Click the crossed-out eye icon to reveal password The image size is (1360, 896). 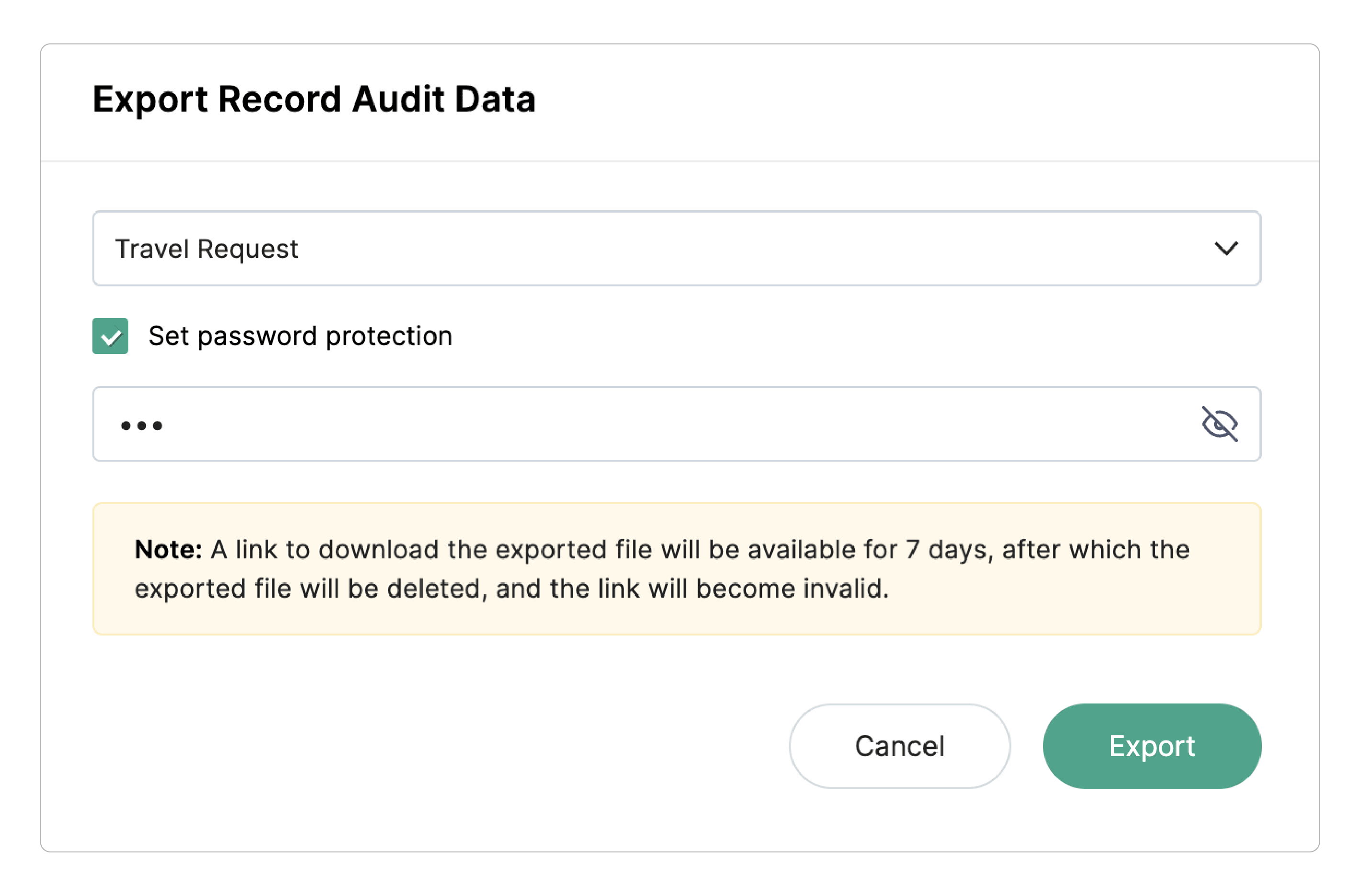point(1219,424)
